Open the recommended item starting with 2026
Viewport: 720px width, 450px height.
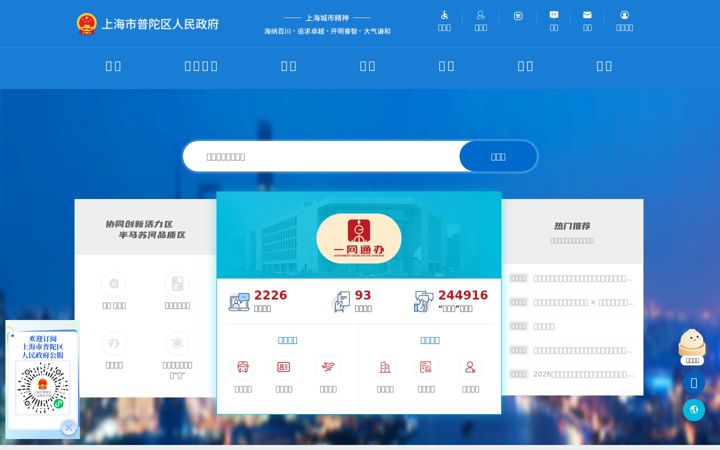[583, 374]
